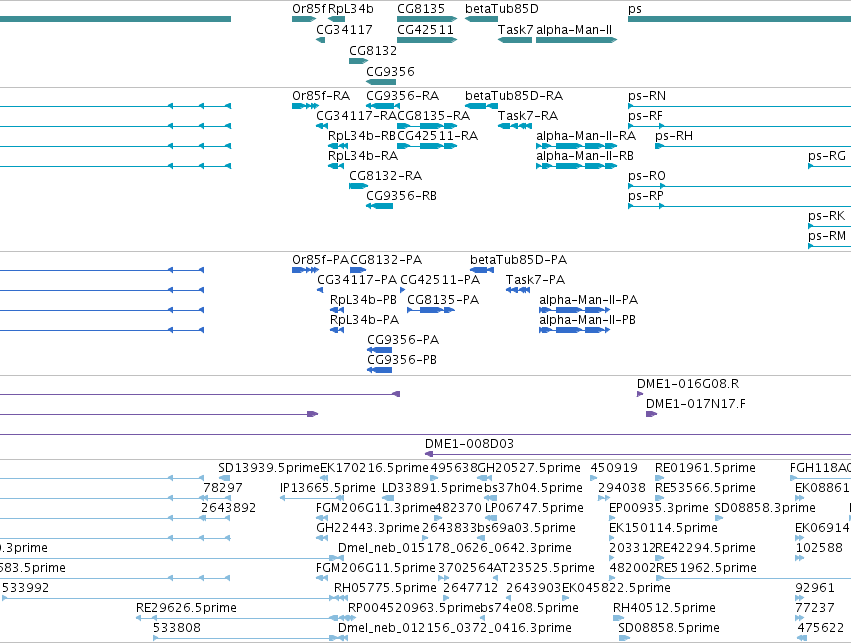Click the ps-RH transcript label

point(674,136)
